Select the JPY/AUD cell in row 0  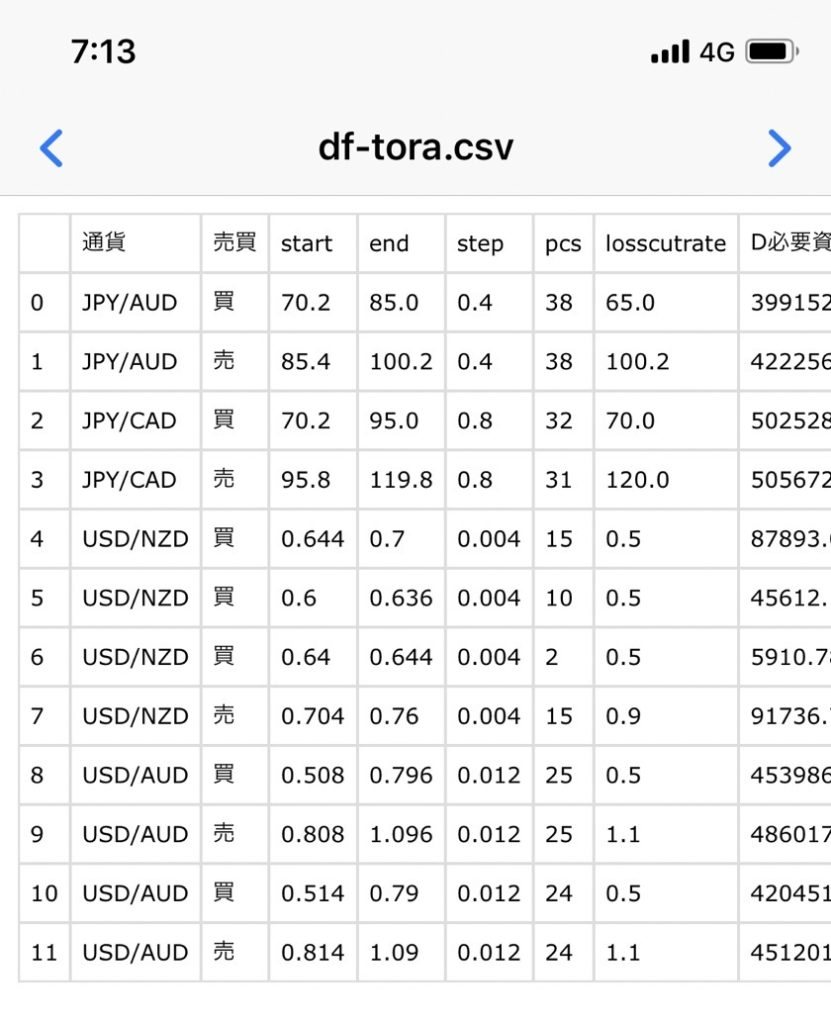[x=129, y=303]
